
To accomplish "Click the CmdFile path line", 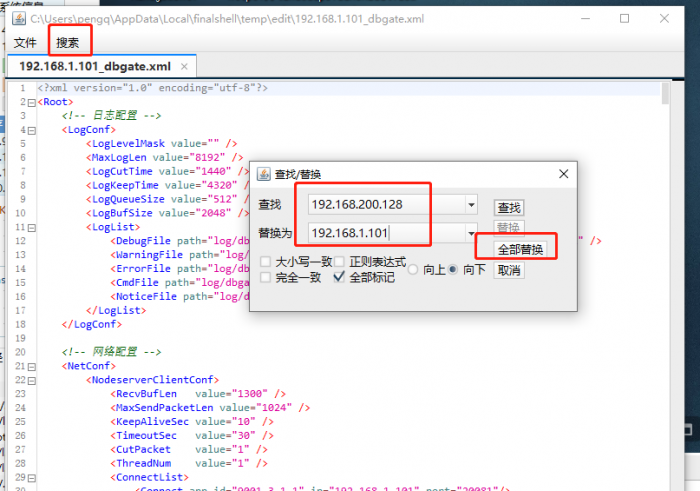I will [179, 283].
